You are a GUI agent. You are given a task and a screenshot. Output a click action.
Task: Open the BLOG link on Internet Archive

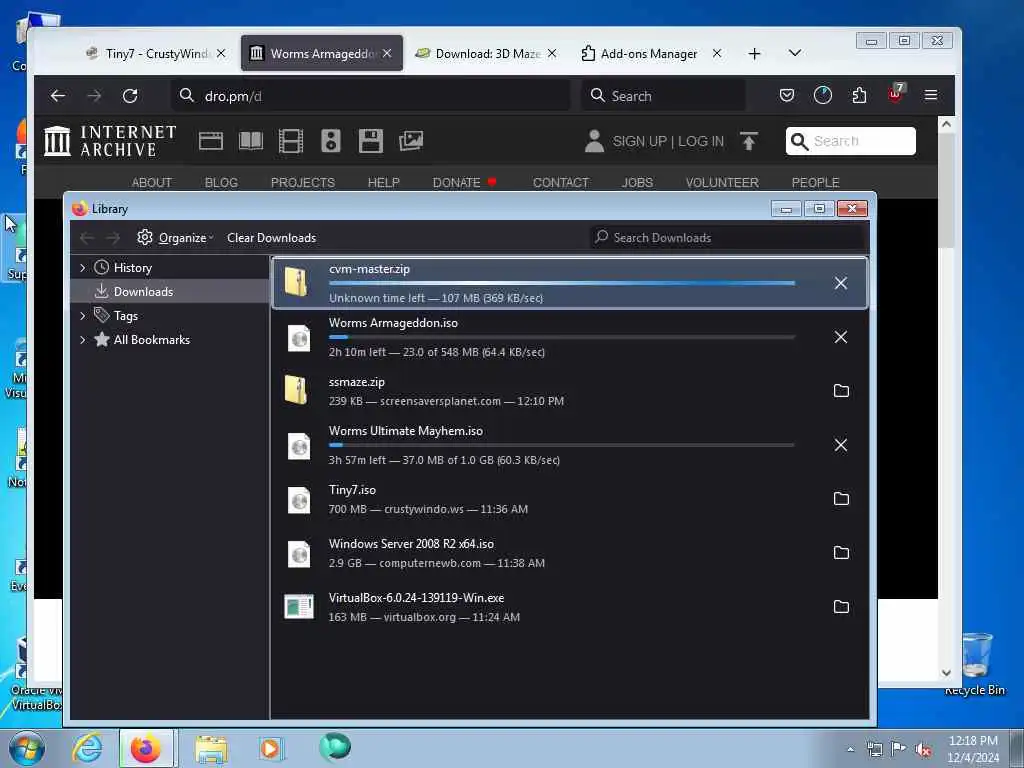(x=221, y=183)
